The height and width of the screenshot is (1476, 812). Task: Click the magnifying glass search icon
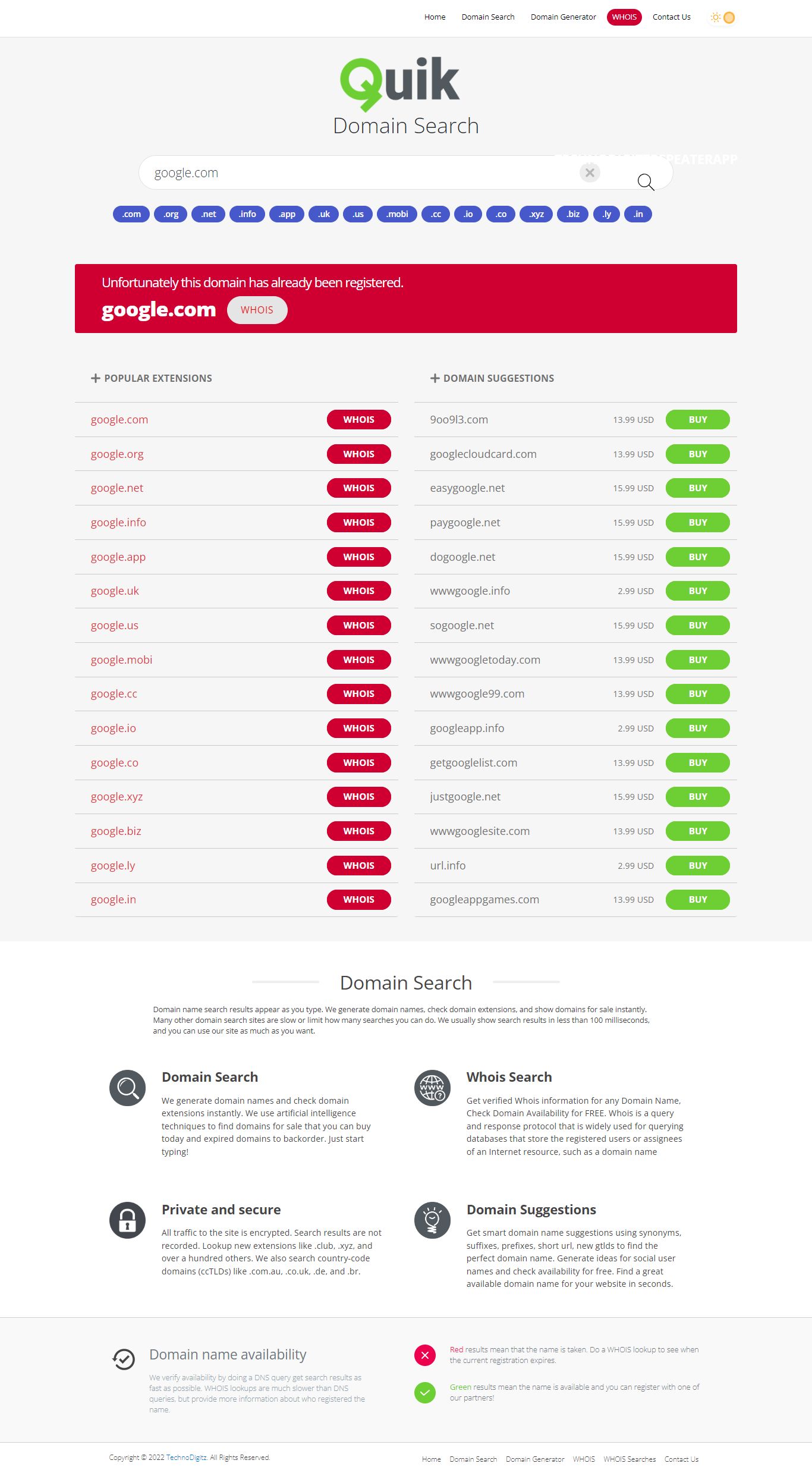coord(646,181)
